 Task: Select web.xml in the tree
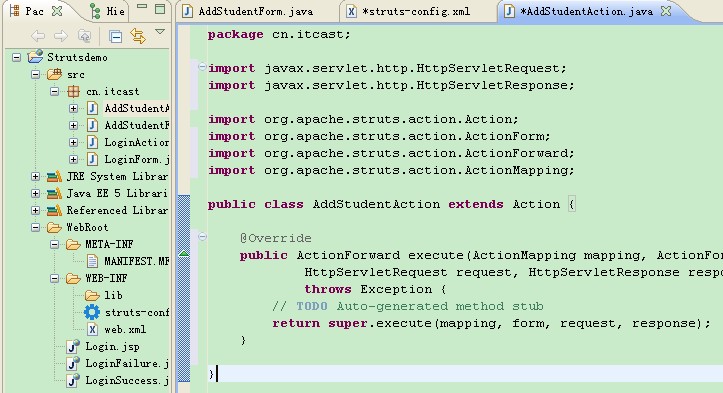(x=125, y=330)
